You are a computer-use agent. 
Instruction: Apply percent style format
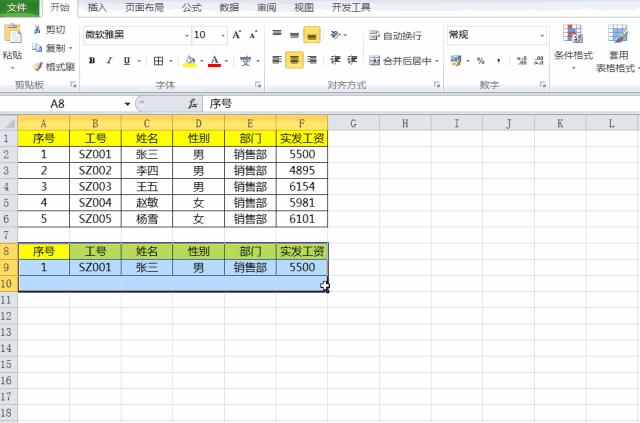point(481,61)
